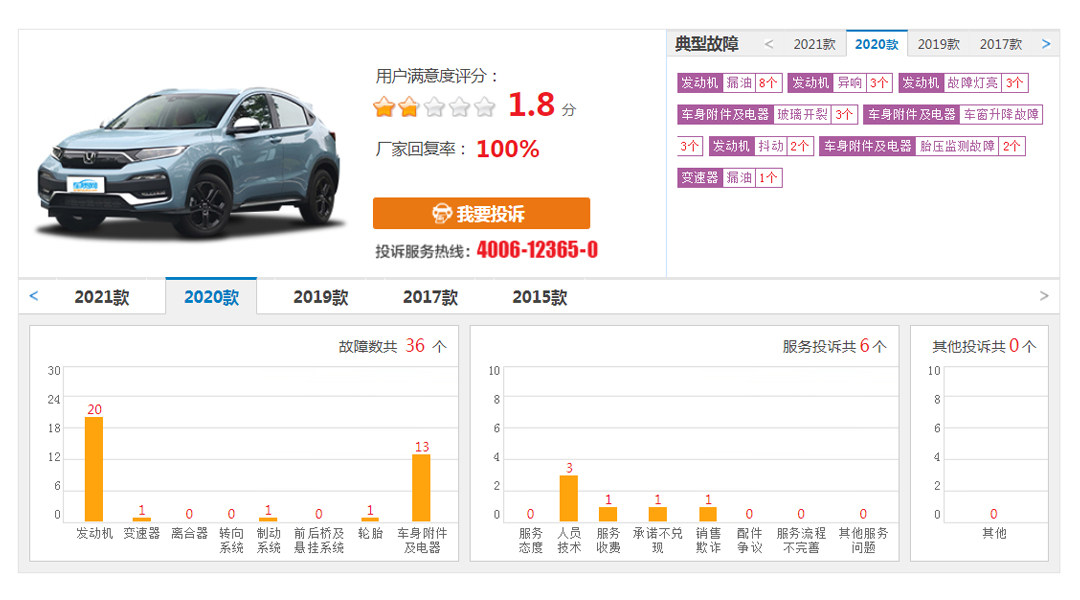Click the 故障数共 36 个 total text
Screen dimensions: 1080x600
click(393, 346)
